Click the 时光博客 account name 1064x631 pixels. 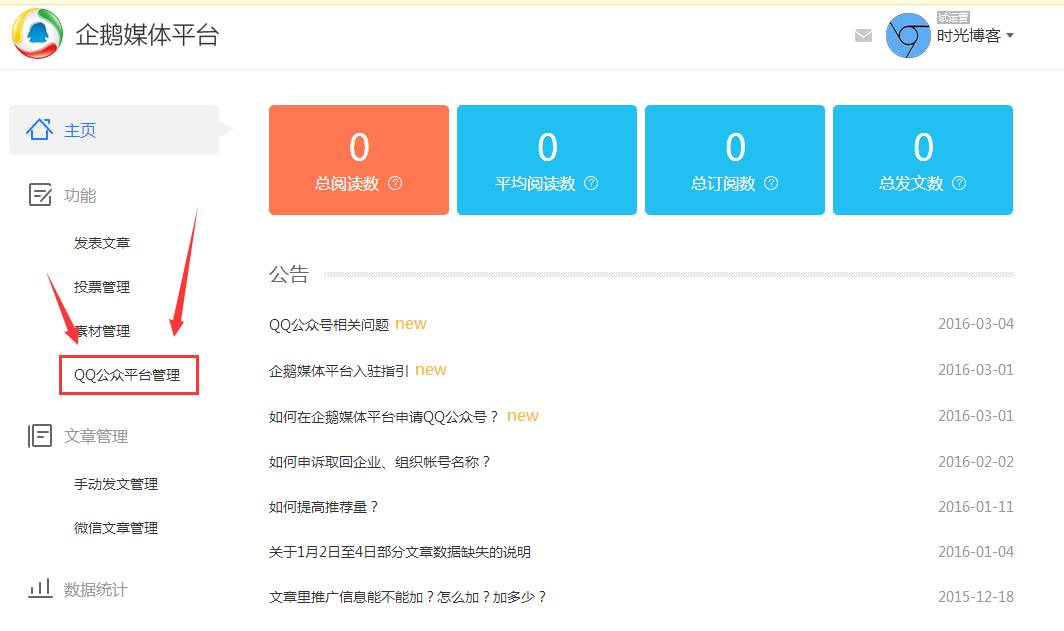[x=968, y=36]
